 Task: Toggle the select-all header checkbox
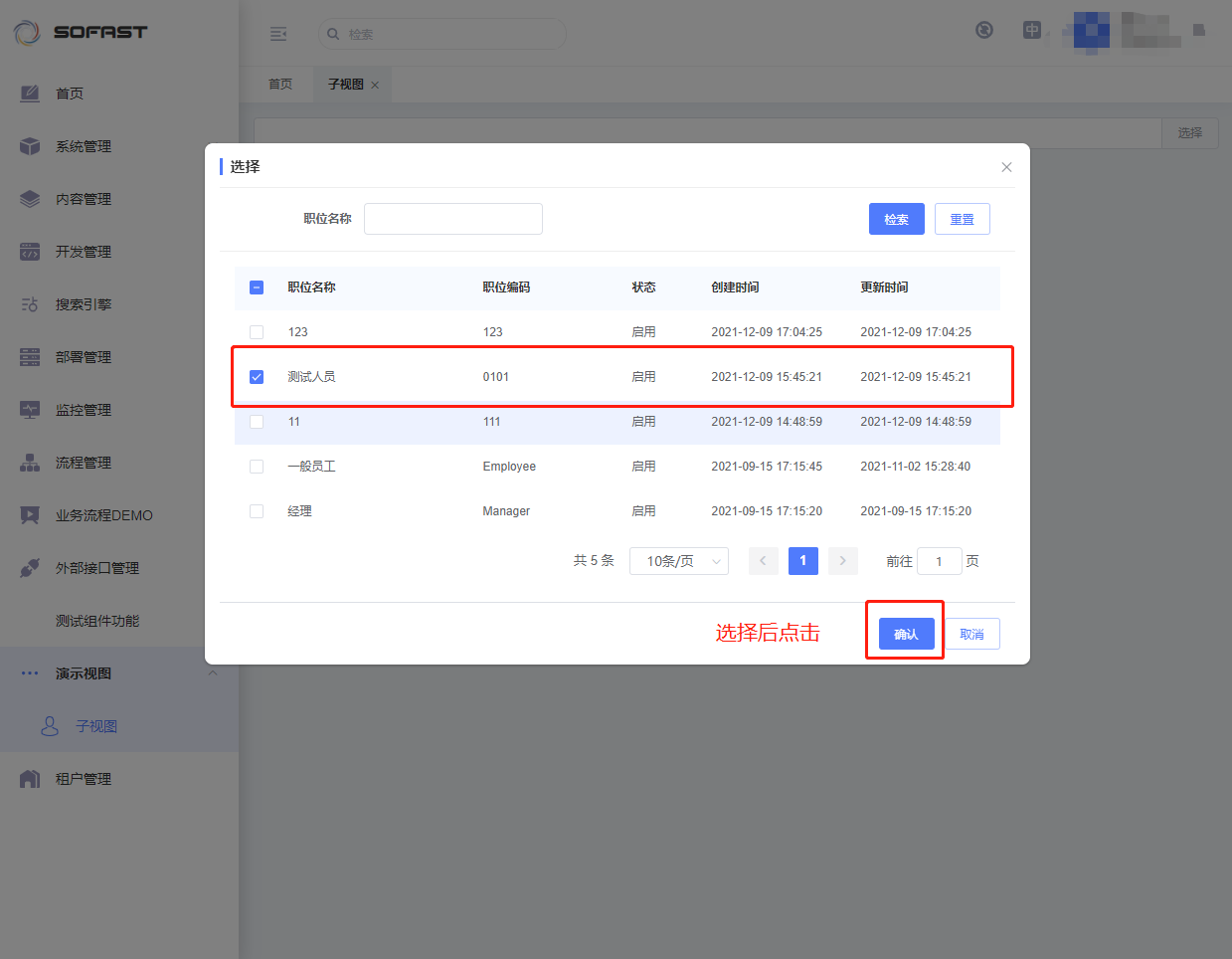[x=257, y=288]
